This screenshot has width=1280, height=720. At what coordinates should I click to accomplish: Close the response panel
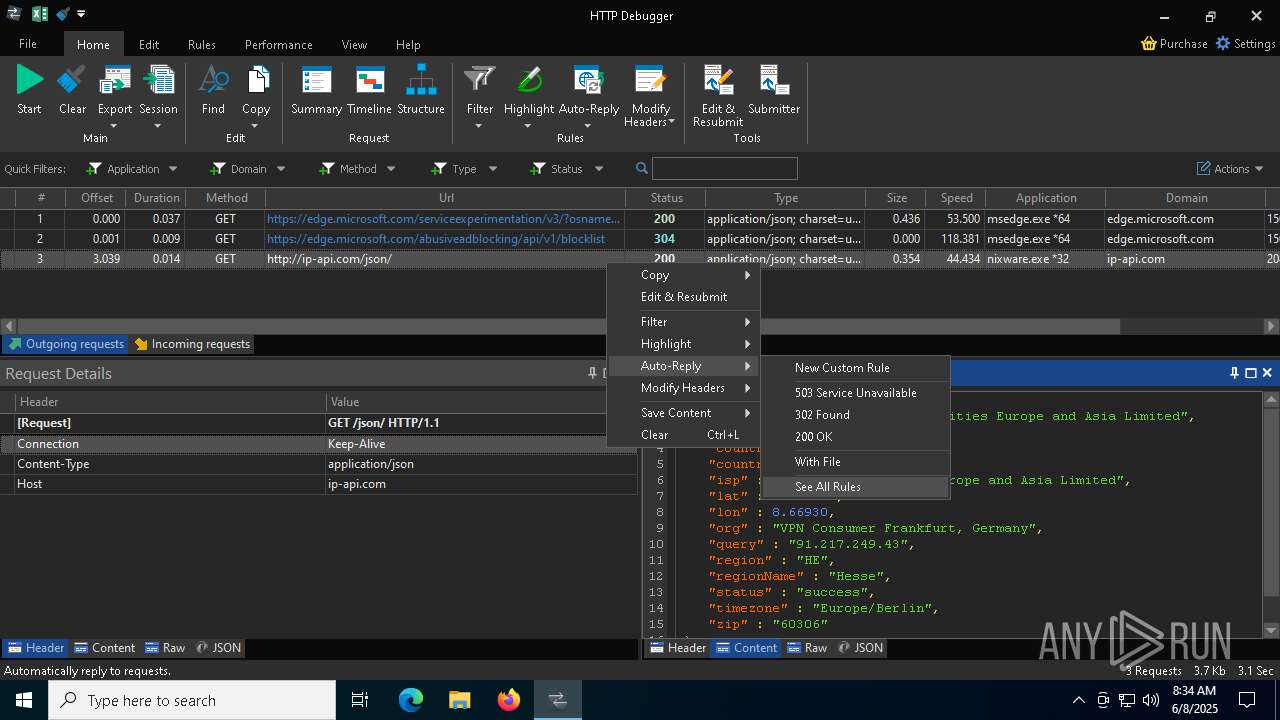(1267, 373)
